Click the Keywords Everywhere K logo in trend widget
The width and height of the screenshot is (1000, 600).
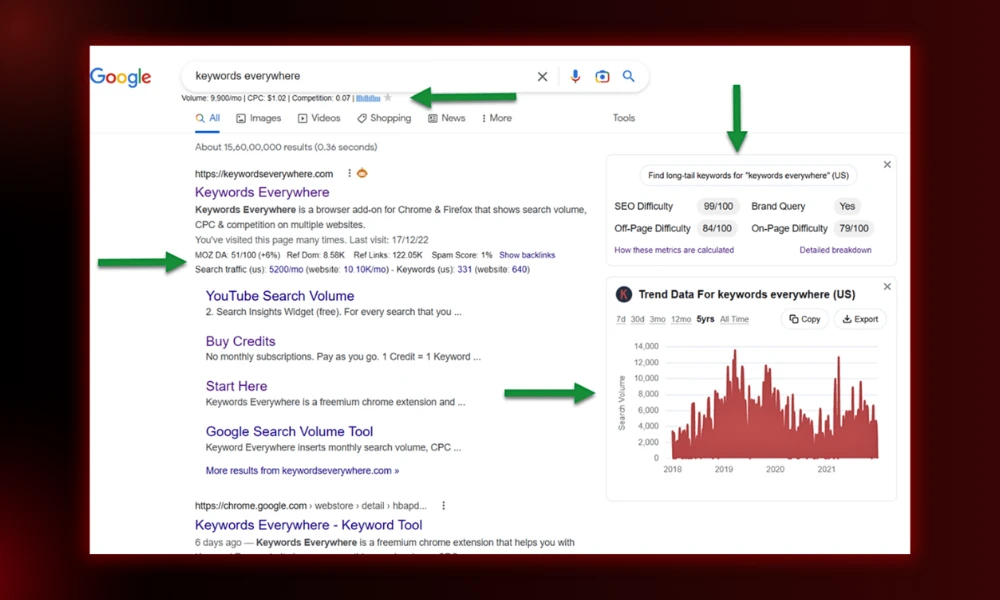click(624, 294)
